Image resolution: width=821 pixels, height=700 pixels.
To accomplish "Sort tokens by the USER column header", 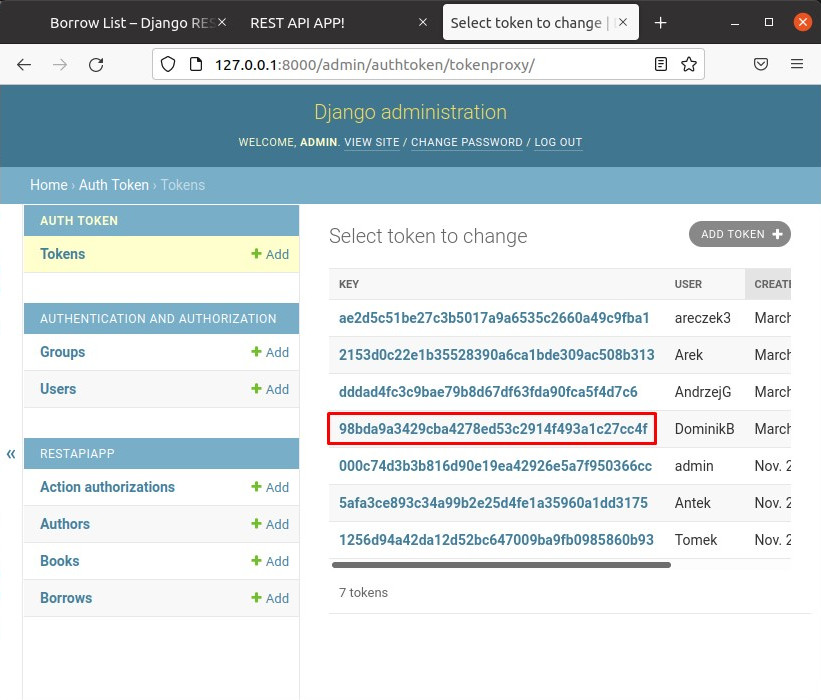I will point(688,284).
